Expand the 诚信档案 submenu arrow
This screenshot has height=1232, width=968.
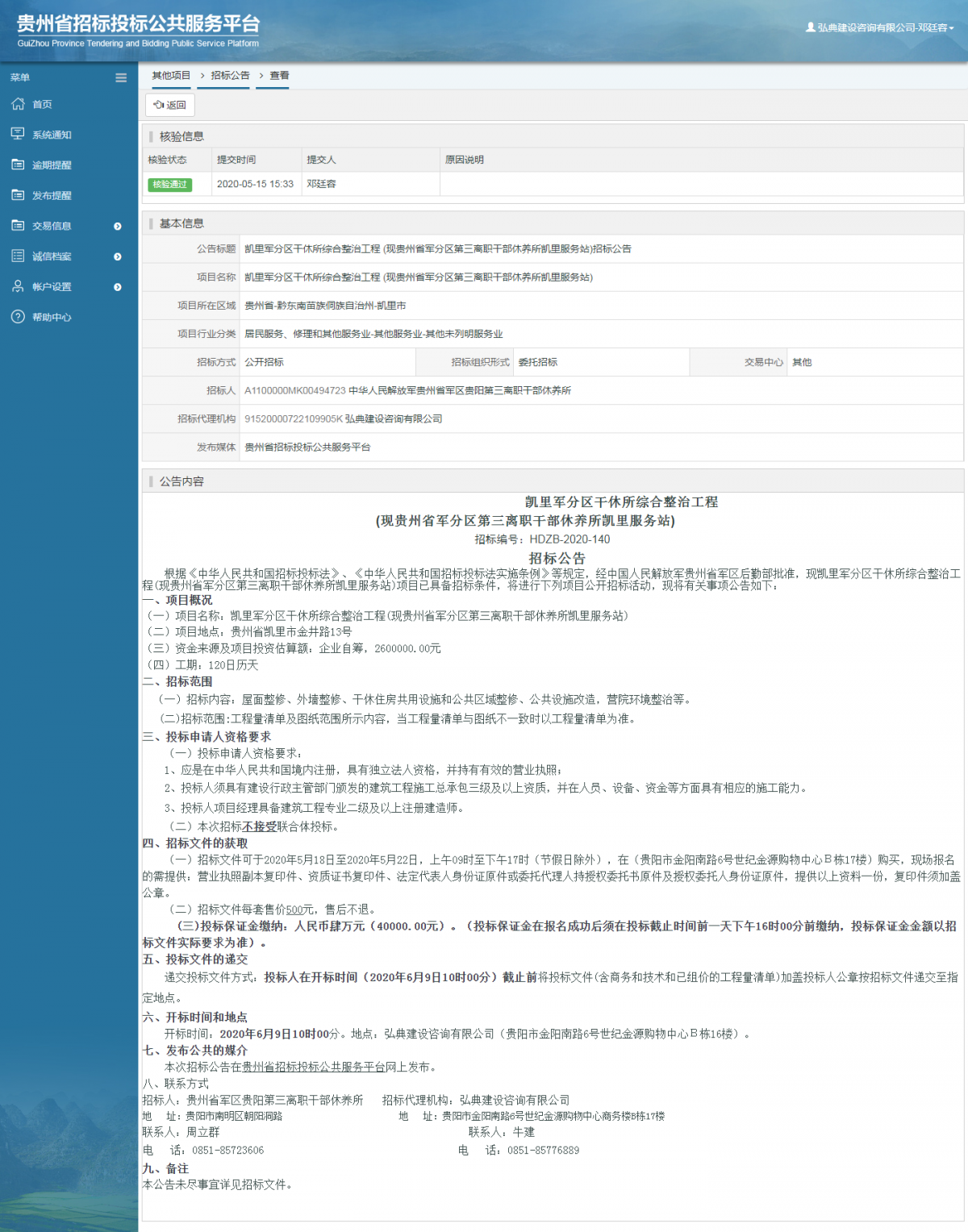tap(118, 256)
